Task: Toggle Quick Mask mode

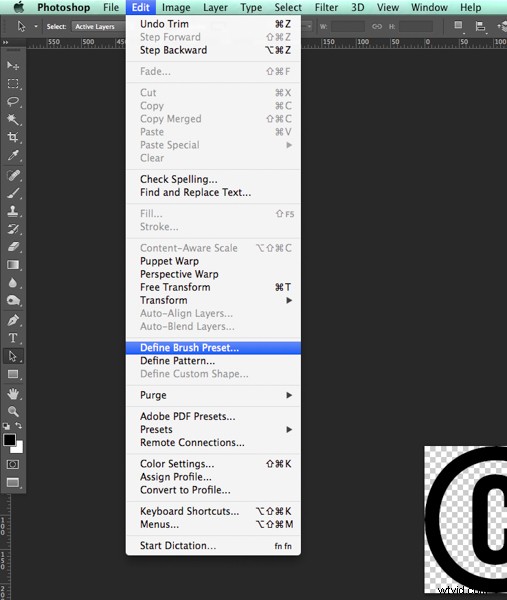Action: [13, 464]
